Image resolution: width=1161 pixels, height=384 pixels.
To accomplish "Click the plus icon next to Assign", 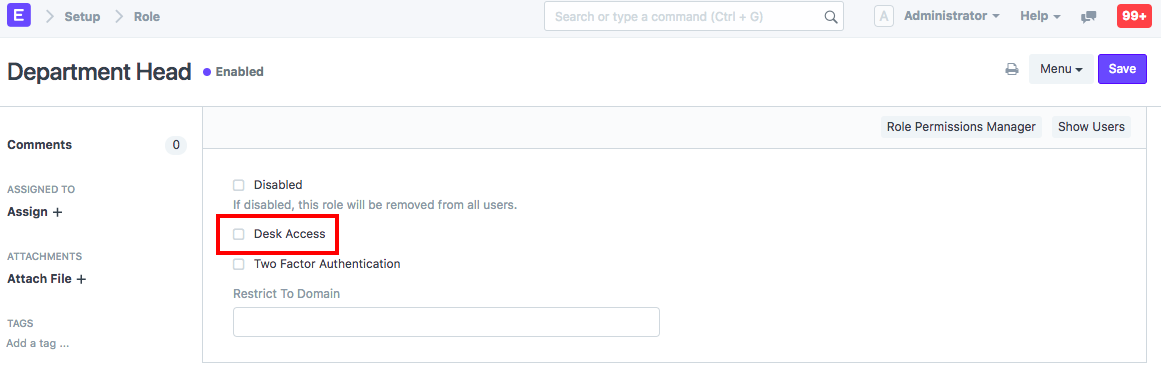I will (57, 212).
